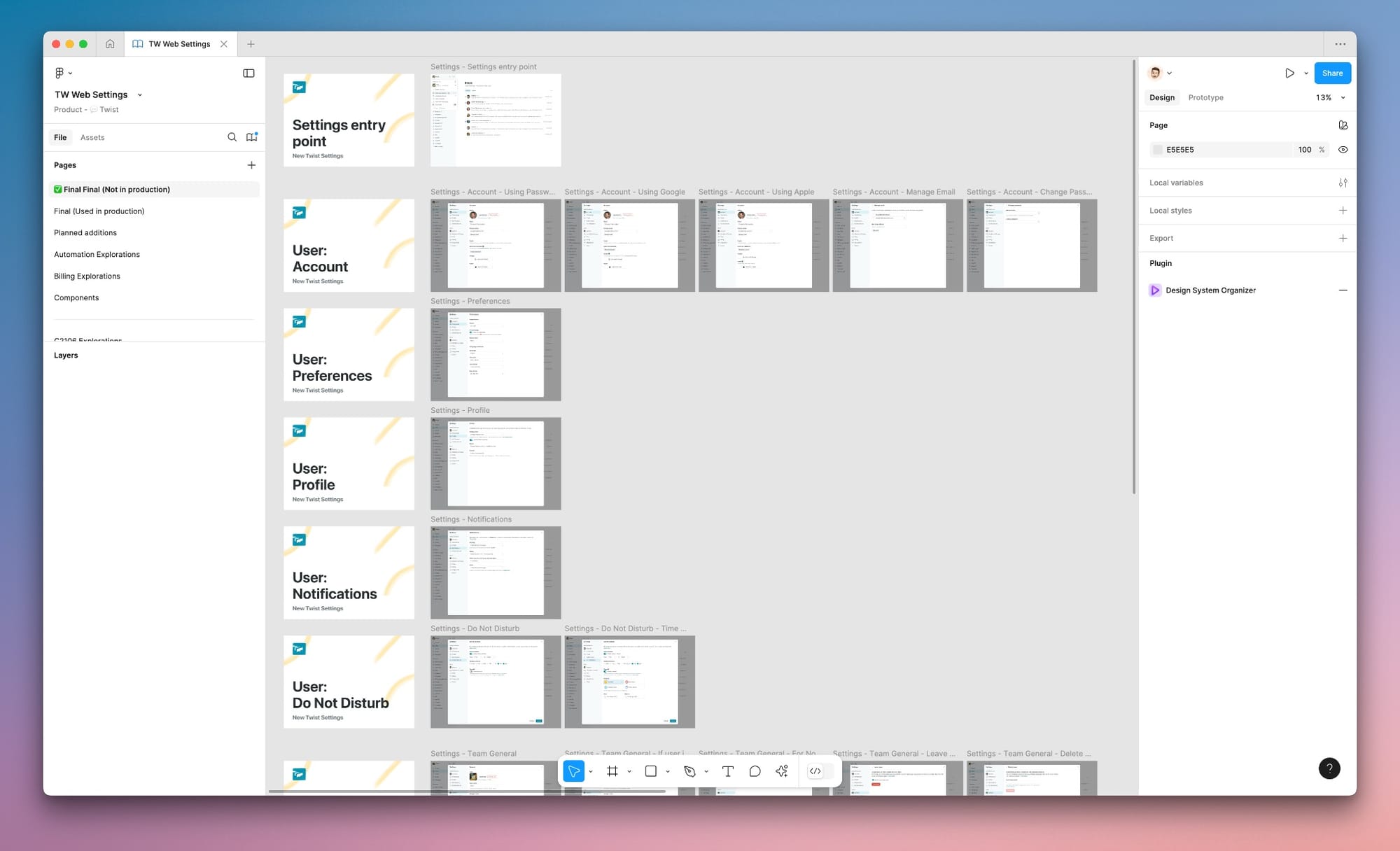Select the Pen tool

pyautogui.click(x=689, y=771)
